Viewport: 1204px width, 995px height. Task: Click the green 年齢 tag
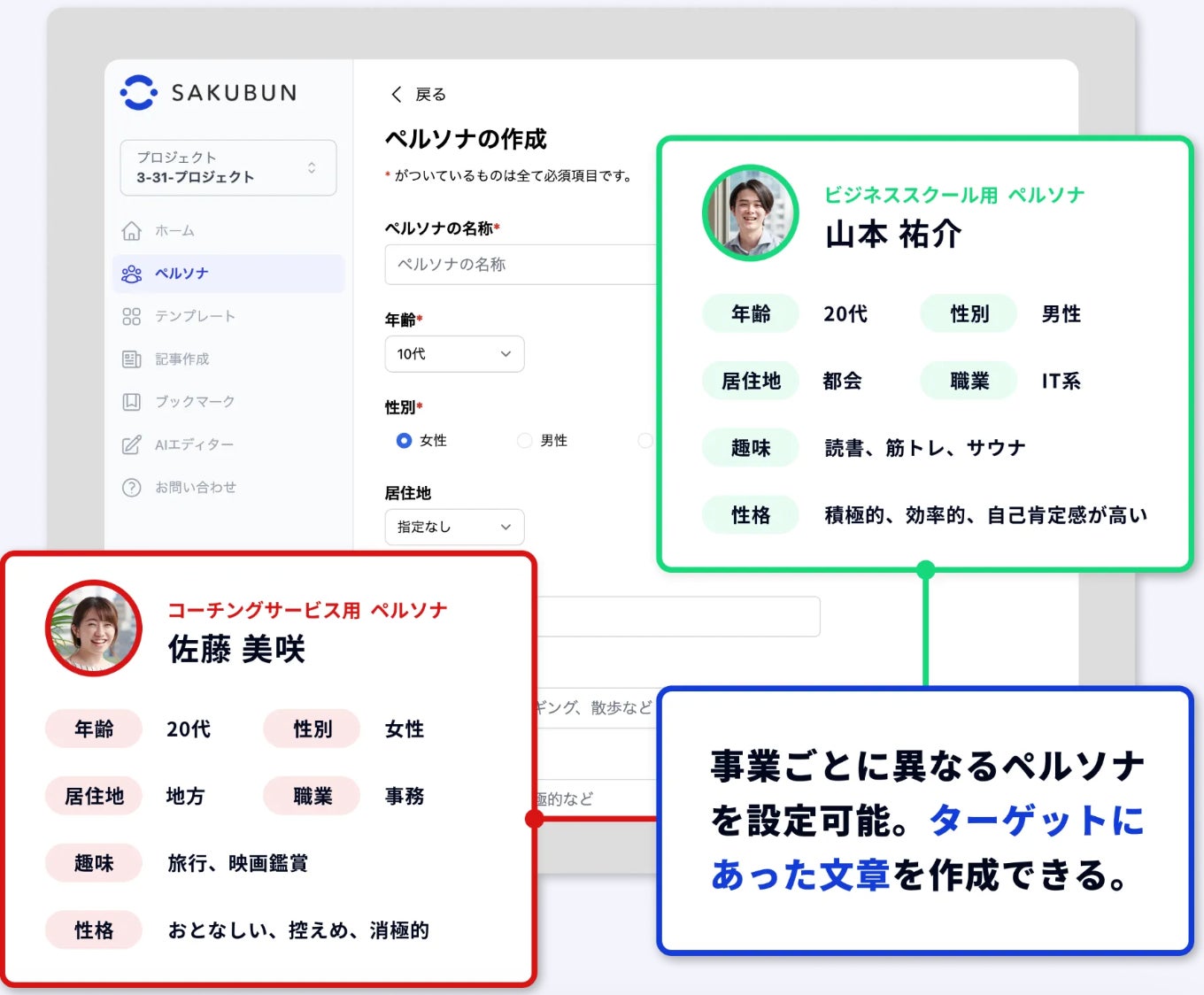coord(751,314)
